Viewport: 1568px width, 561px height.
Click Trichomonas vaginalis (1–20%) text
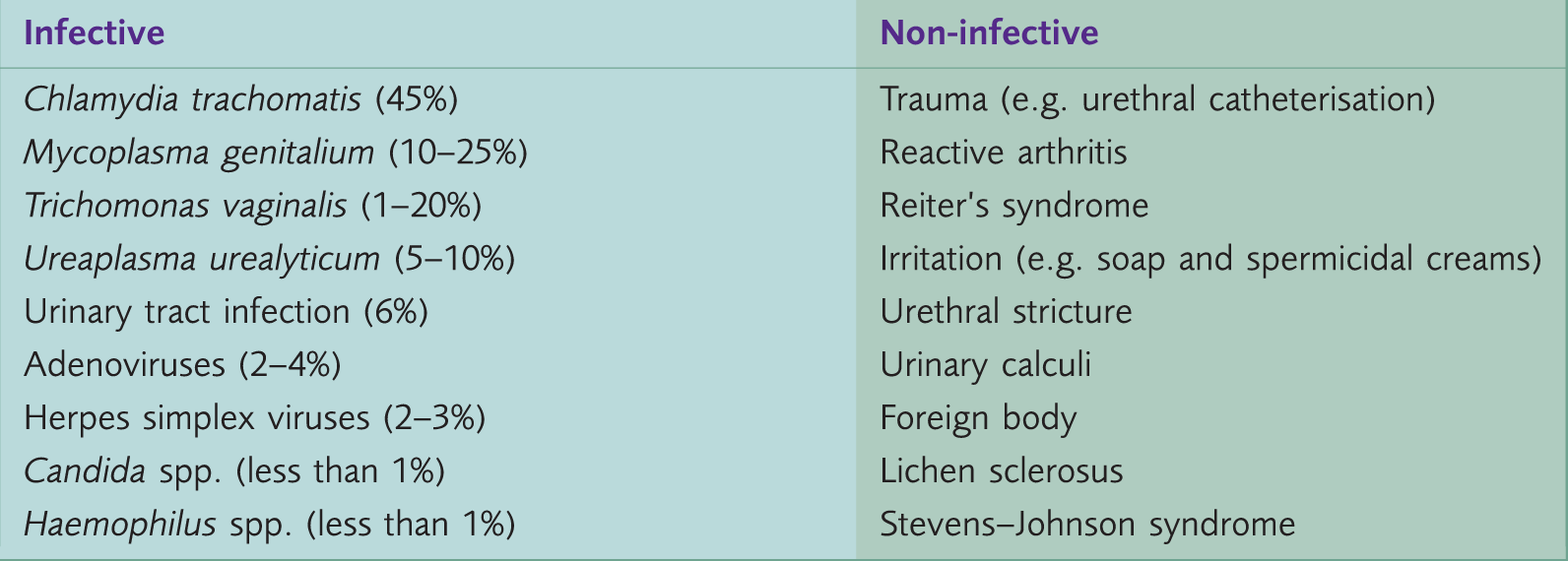[x=253, y=206]
